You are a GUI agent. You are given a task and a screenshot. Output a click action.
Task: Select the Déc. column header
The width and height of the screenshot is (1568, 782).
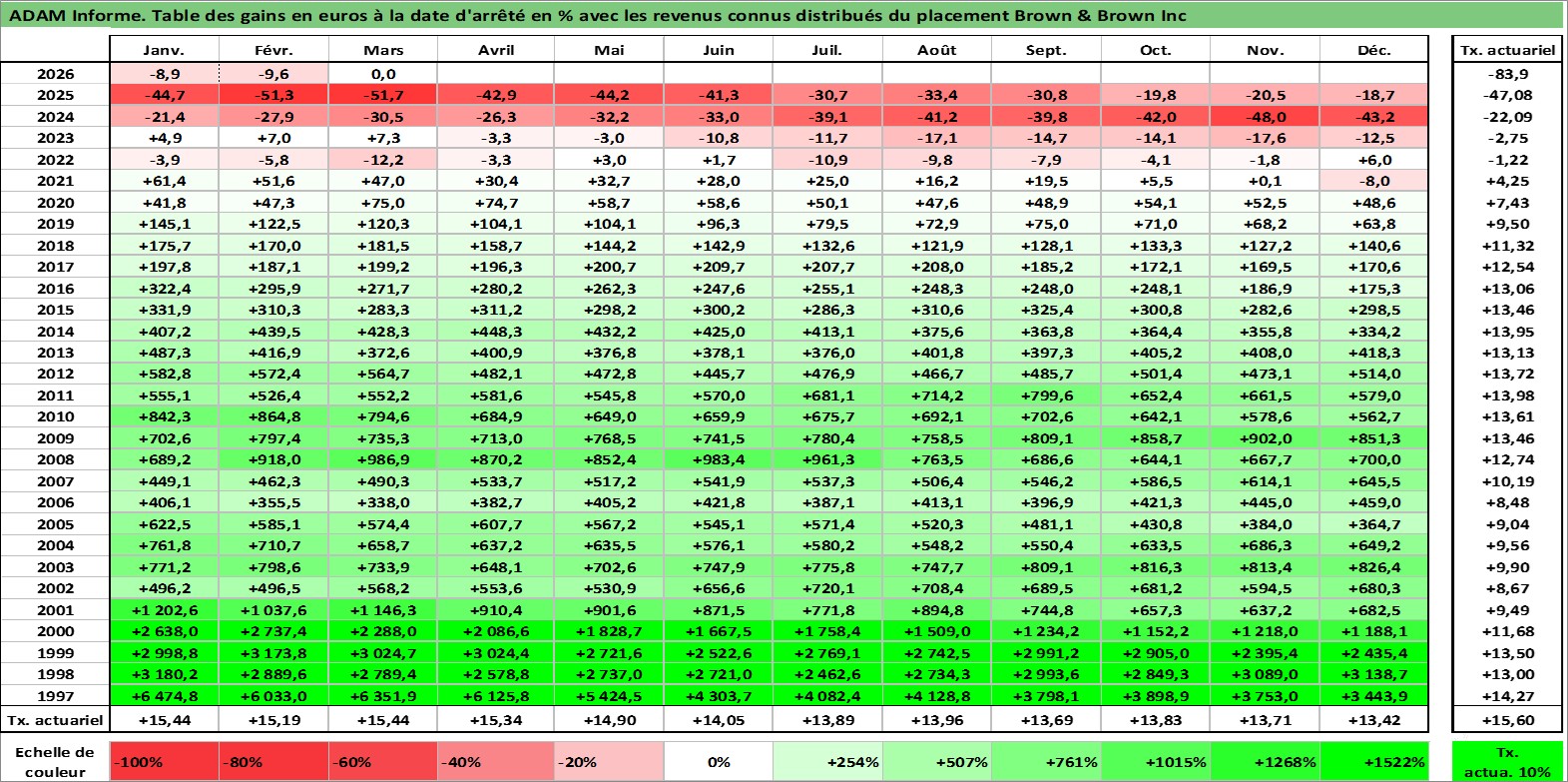1374,50
